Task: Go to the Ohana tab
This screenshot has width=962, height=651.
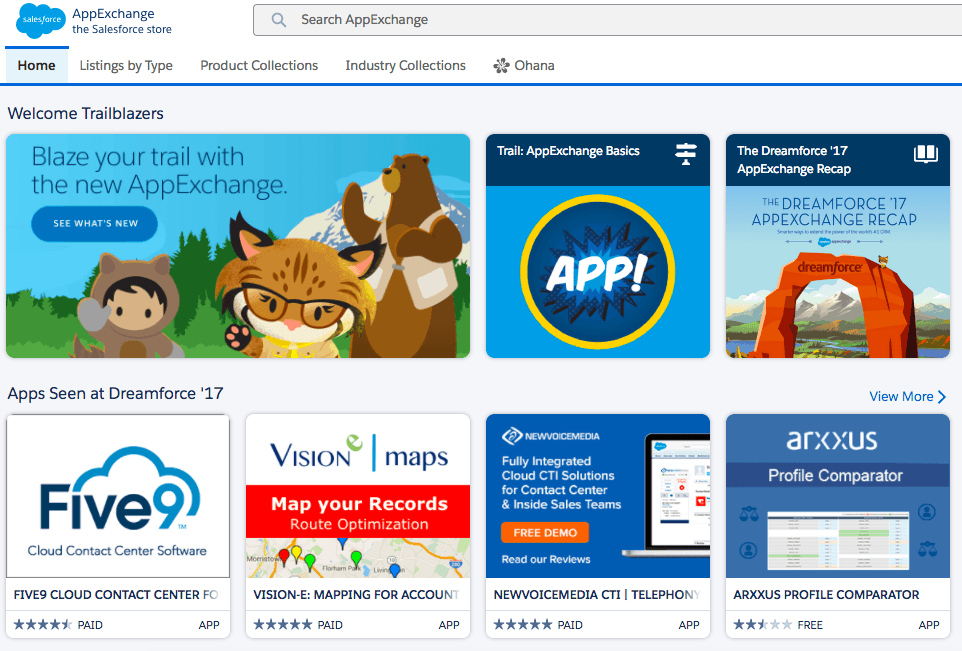Action: tap(524, 66)
